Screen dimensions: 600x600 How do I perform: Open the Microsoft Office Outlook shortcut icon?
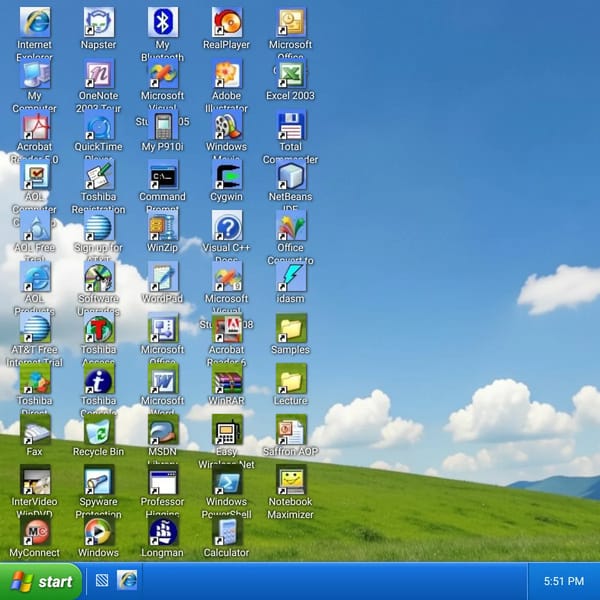(x=290, y=22)
